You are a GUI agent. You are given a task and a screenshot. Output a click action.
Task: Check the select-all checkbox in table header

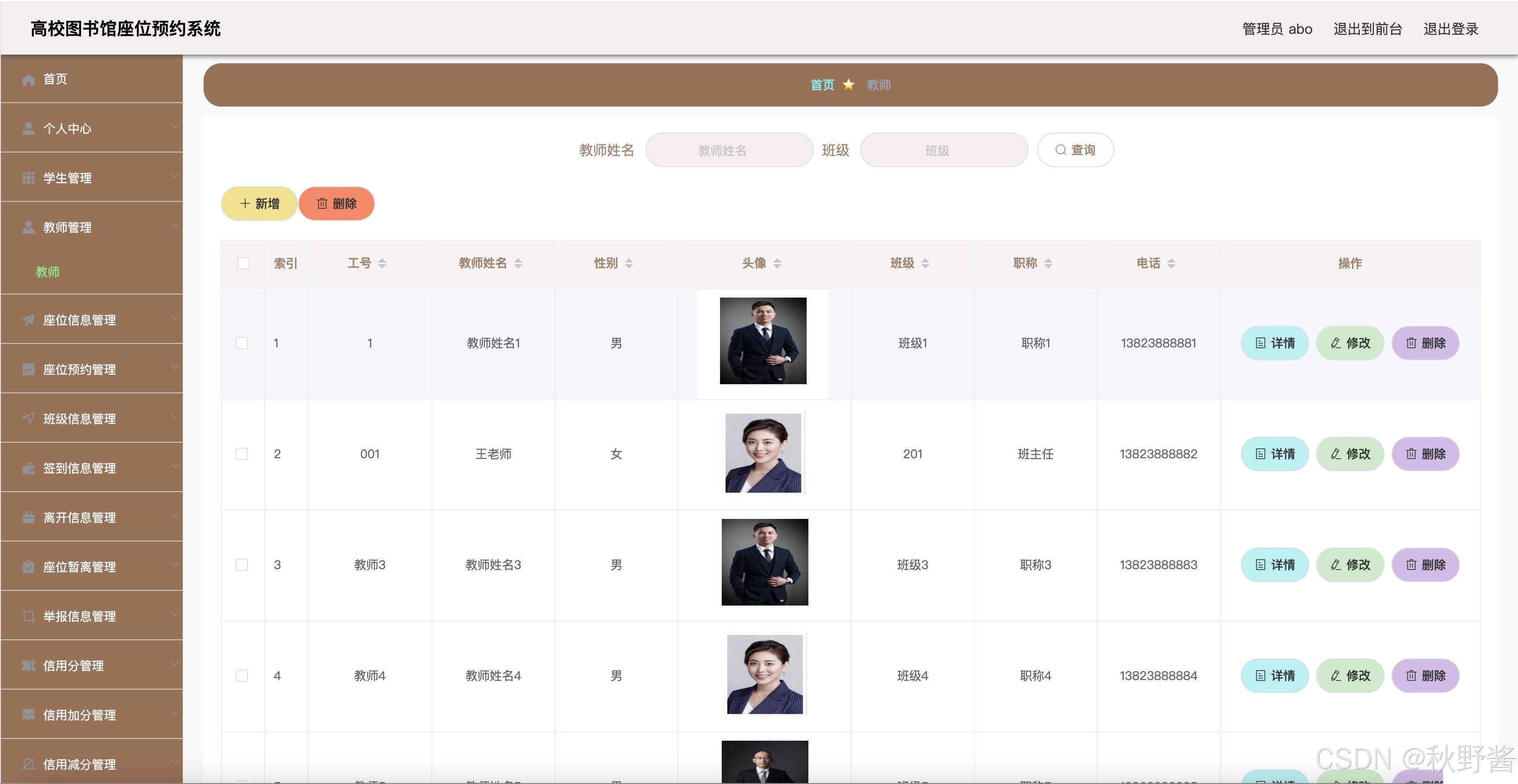pos(243,263)
